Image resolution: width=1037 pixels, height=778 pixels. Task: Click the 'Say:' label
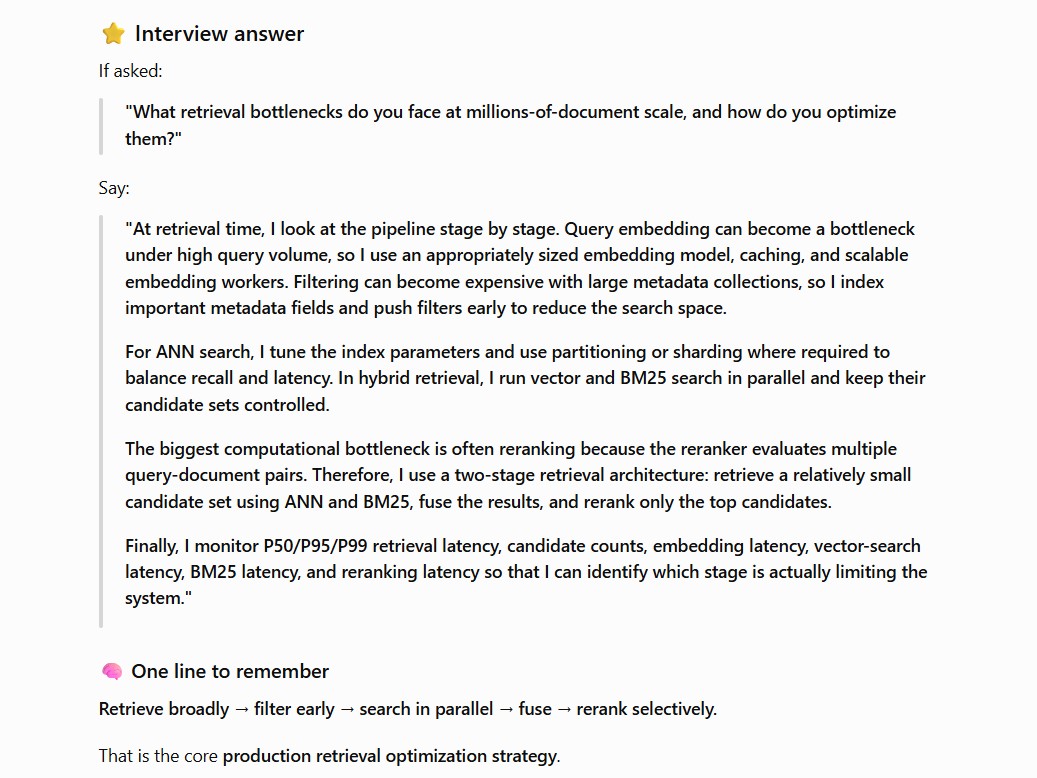pyautogui.click(x=114, y=188)
